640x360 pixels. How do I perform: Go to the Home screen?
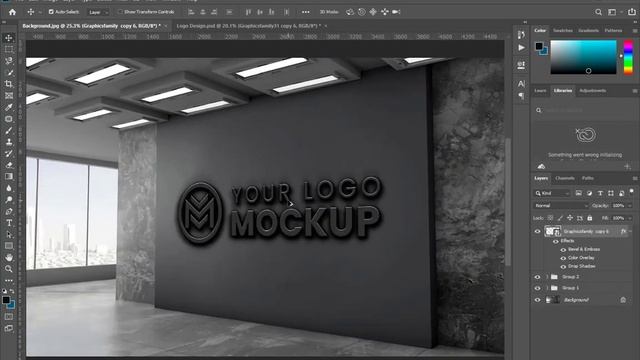pyautogui.click(x=13, y=12)
